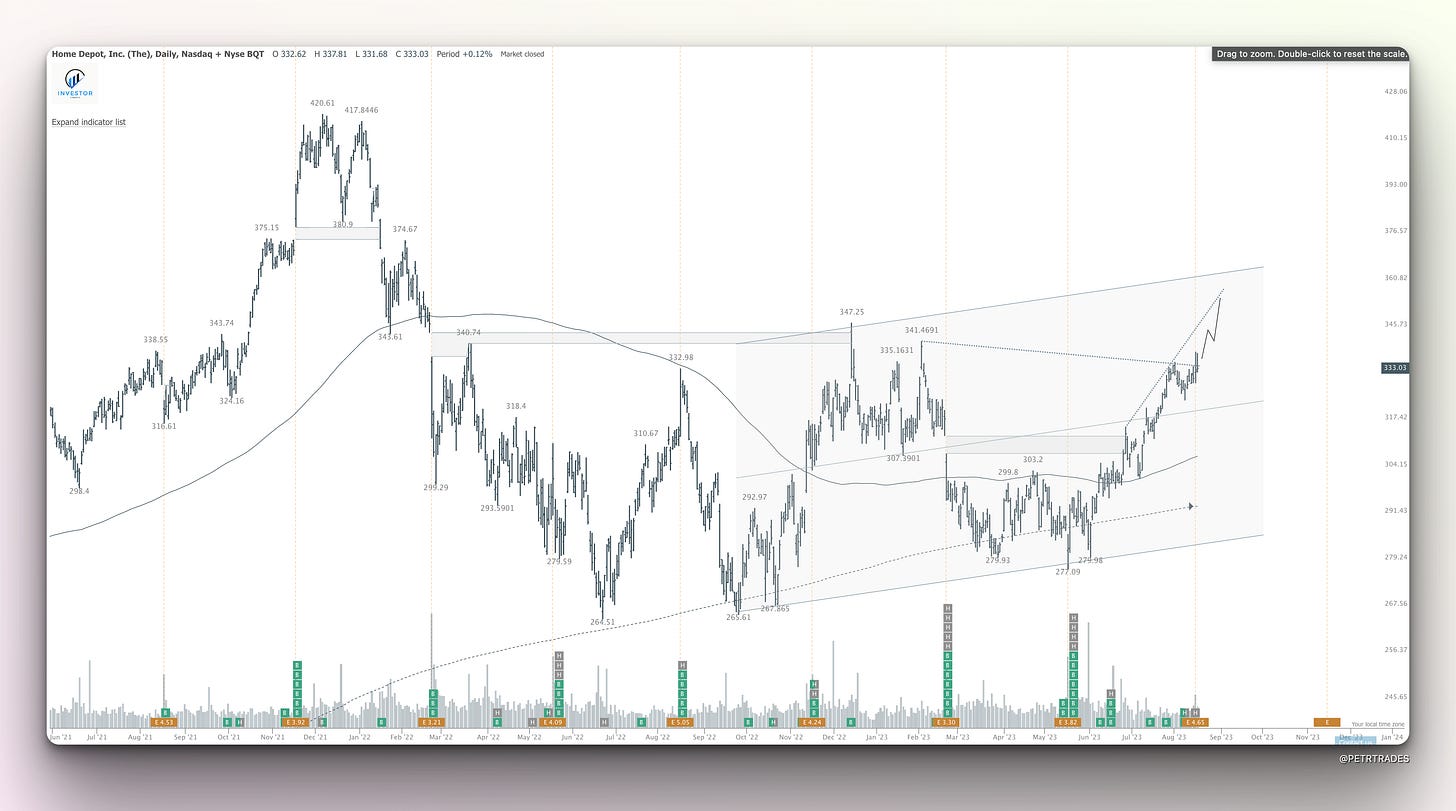The width and height of the screenshot is (1456, 811).
Task: Select the E 3.92 earnings marker
Action: [295, 722]
